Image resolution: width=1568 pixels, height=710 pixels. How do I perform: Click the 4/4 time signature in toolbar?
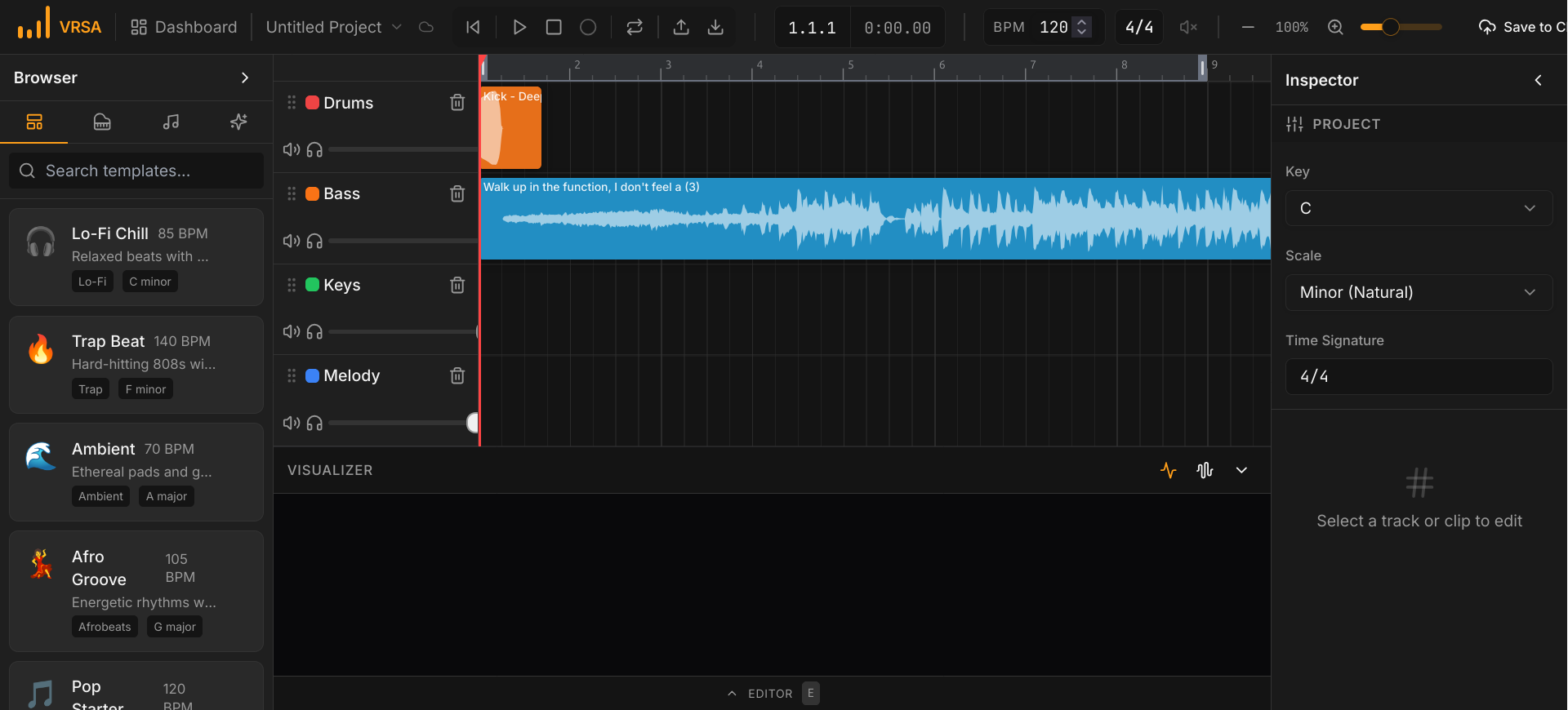1139,27
